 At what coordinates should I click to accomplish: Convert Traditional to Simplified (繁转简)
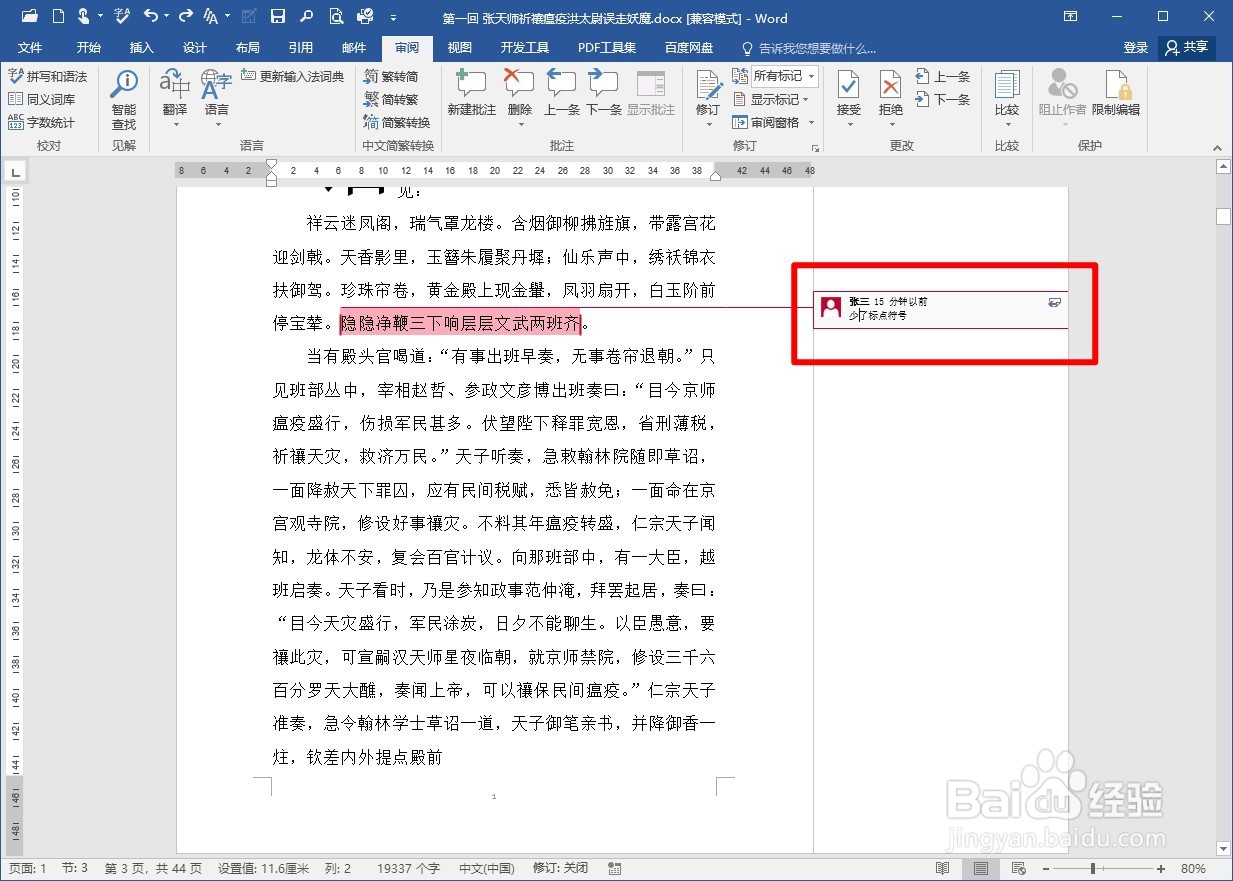point(391,76)
